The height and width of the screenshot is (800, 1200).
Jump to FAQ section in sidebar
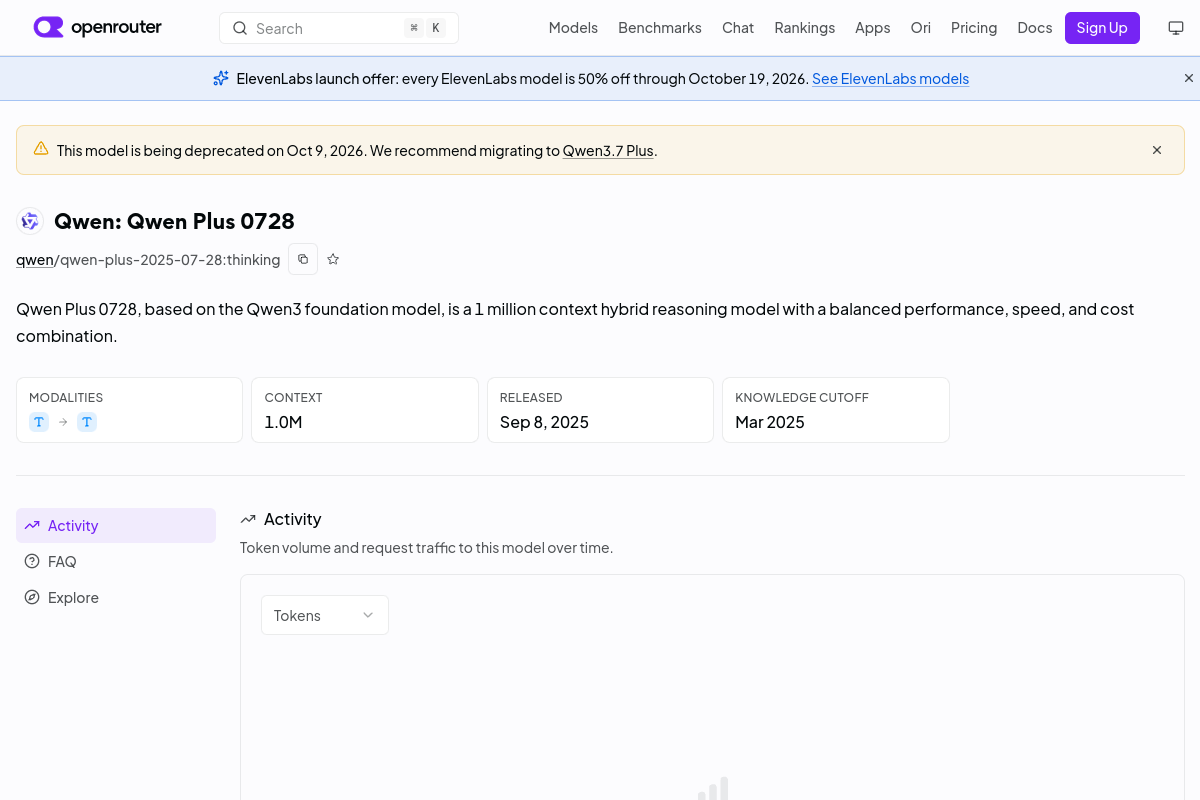point(116,562)
